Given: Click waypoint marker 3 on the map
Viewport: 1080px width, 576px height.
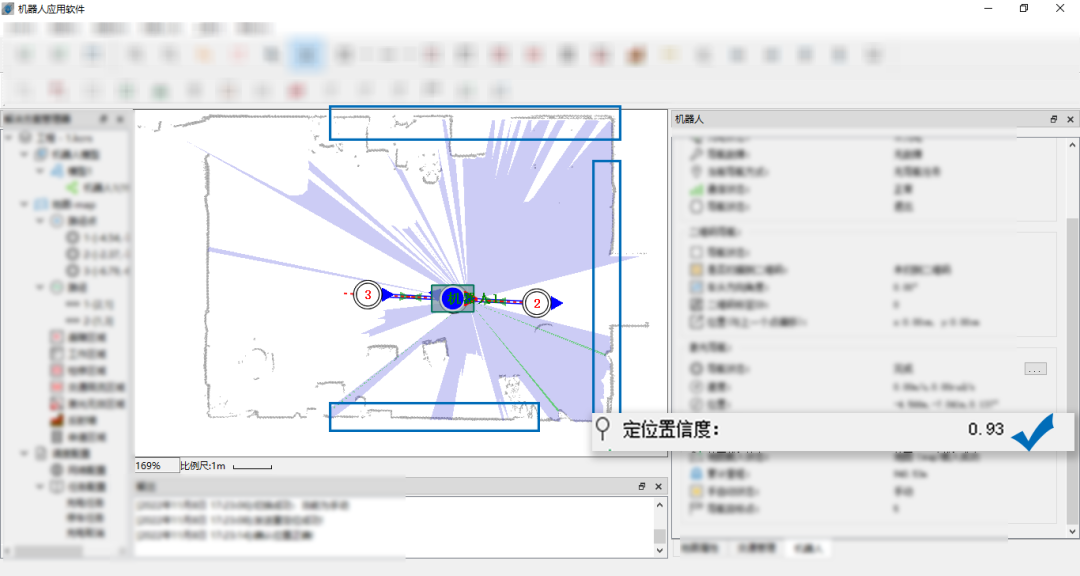Looking at the screenshot, I should click(368, 295).
